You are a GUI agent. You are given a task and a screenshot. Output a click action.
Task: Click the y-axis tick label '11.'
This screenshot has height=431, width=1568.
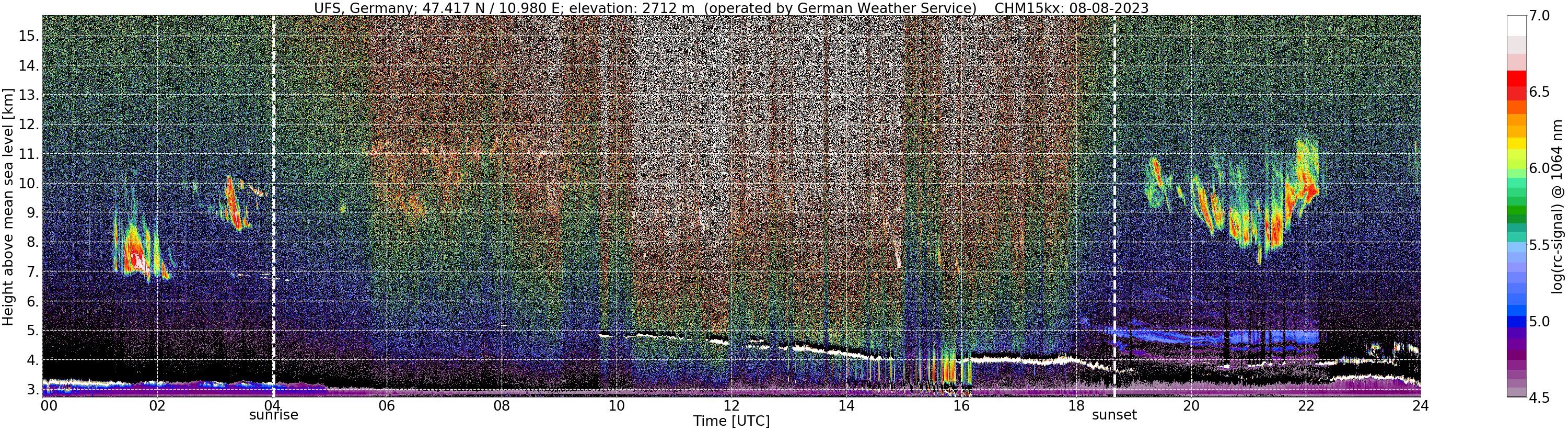29,154
